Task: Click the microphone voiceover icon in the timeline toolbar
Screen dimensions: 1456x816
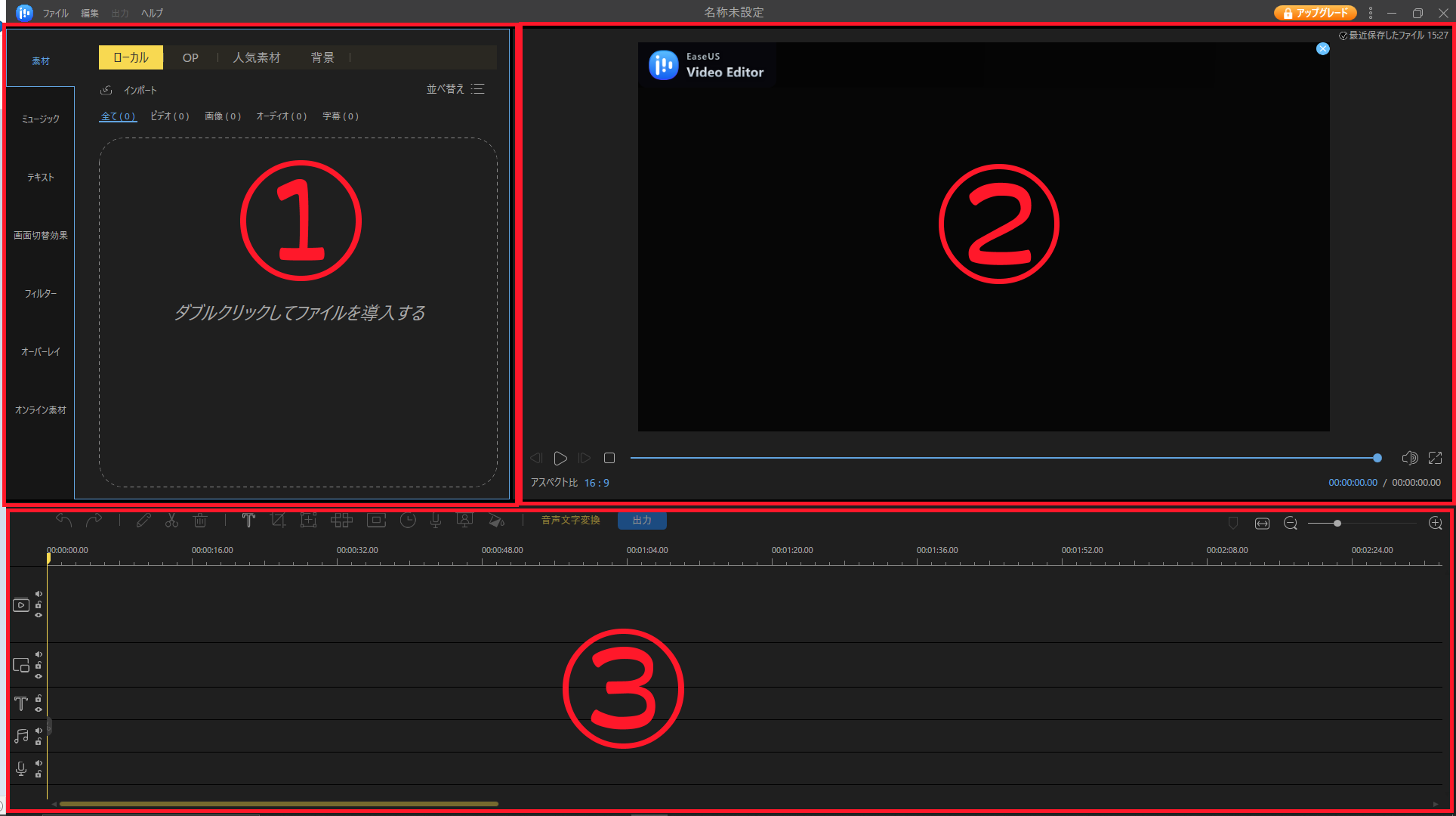Action: click(x=436, y=521)
